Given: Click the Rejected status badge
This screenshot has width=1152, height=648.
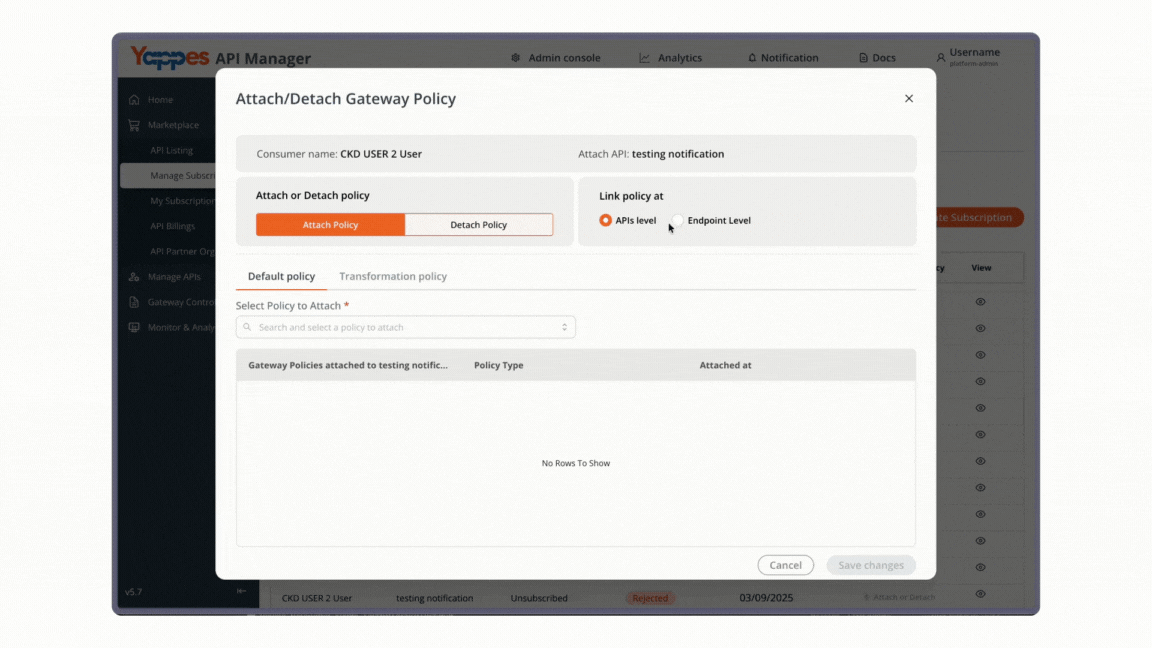Looking at the screenshot, I should click(x=650, y=598).
